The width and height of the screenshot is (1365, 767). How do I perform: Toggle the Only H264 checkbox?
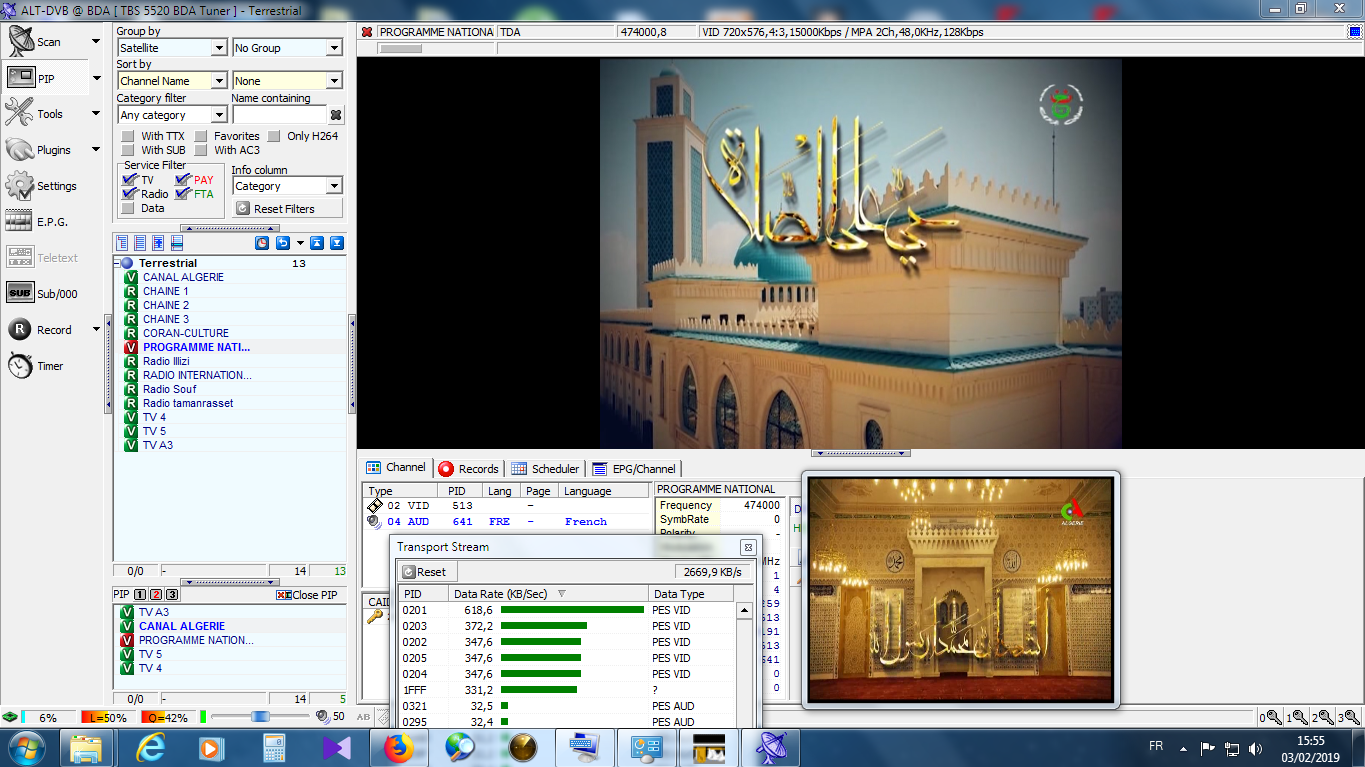coord(274,136)
